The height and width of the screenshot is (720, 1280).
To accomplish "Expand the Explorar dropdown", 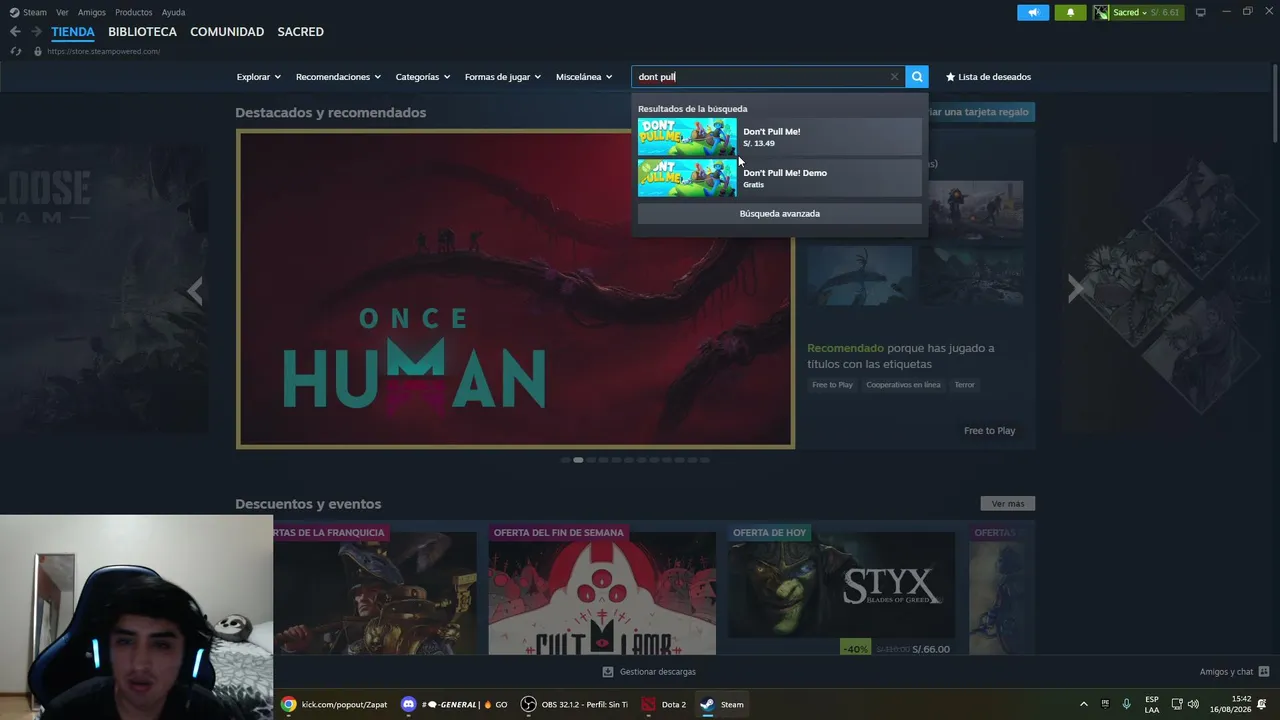I will (258, 77).
